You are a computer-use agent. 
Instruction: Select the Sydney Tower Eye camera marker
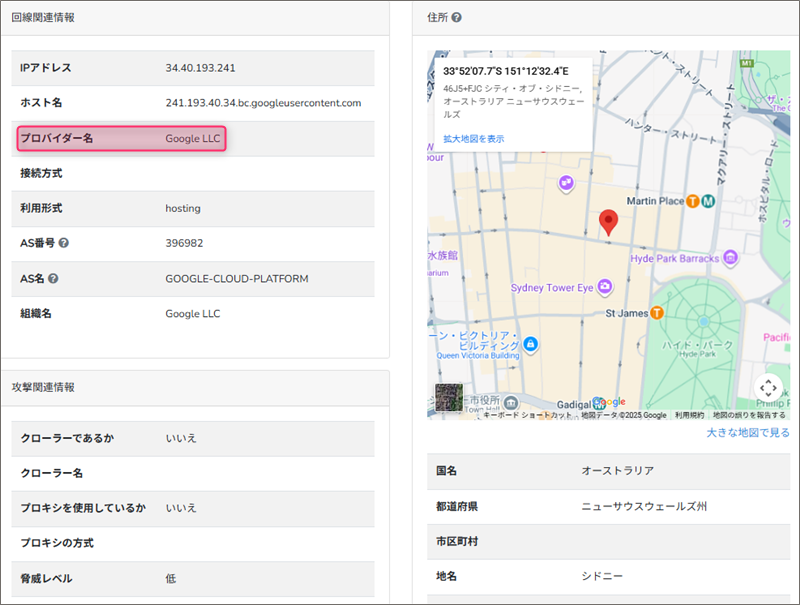coord(605,287)
